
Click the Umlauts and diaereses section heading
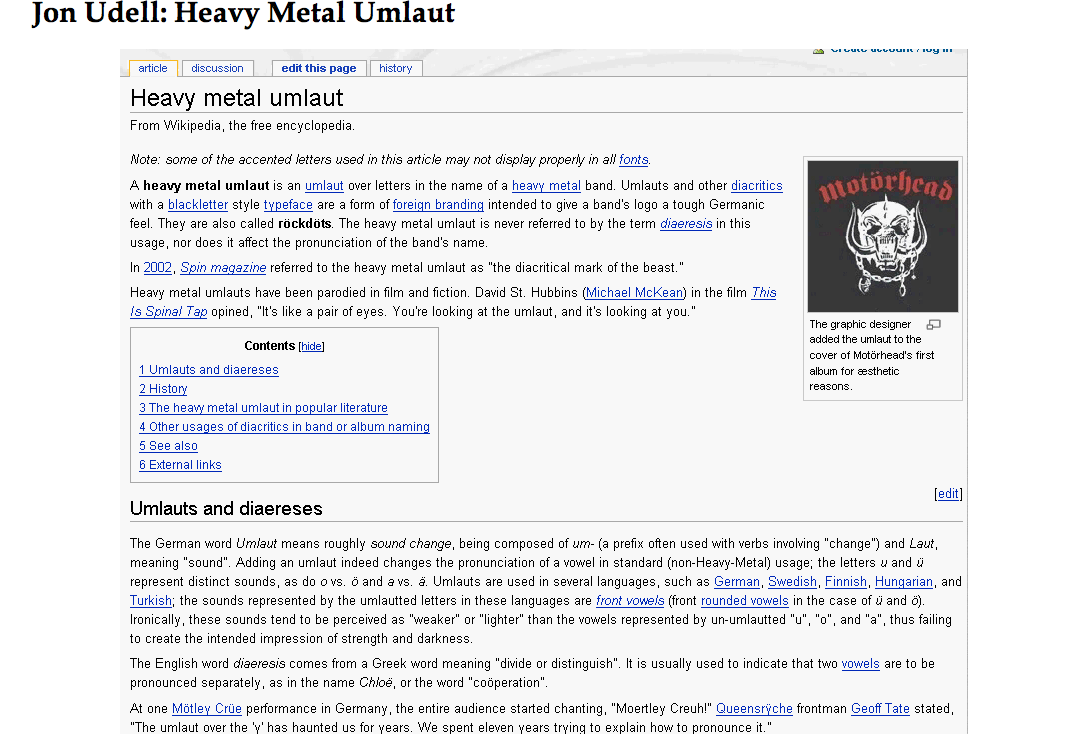[226, 509]
